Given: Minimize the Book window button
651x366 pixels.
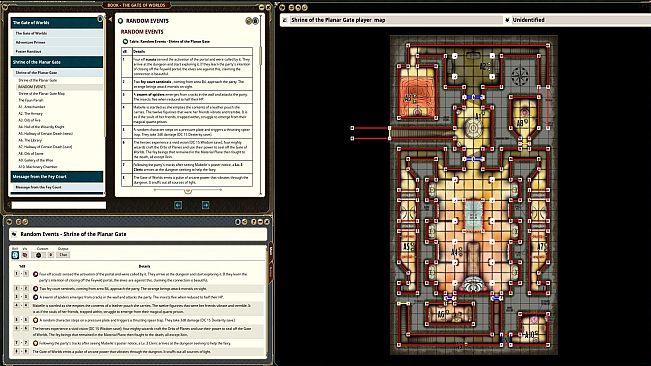Looking at the screenshot, I should click(262, 7).
